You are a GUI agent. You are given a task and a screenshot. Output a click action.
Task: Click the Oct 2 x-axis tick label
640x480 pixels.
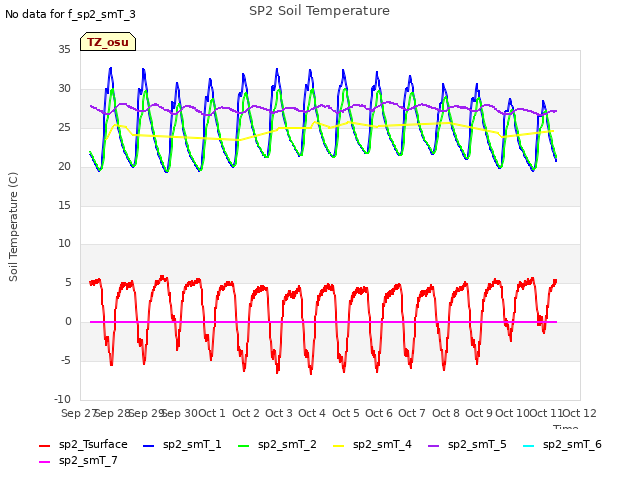pos(246,413)
